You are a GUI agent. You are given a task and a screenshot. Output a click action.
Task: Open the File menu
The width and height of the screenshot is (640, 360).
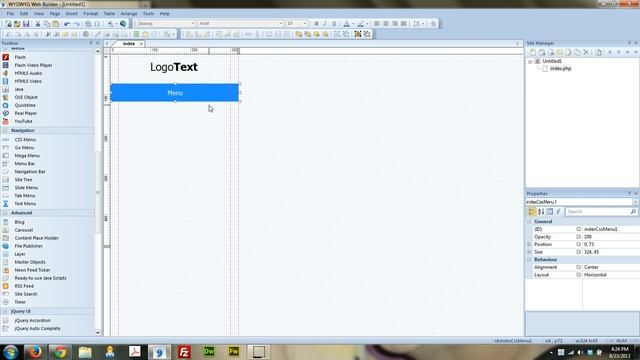10,13
